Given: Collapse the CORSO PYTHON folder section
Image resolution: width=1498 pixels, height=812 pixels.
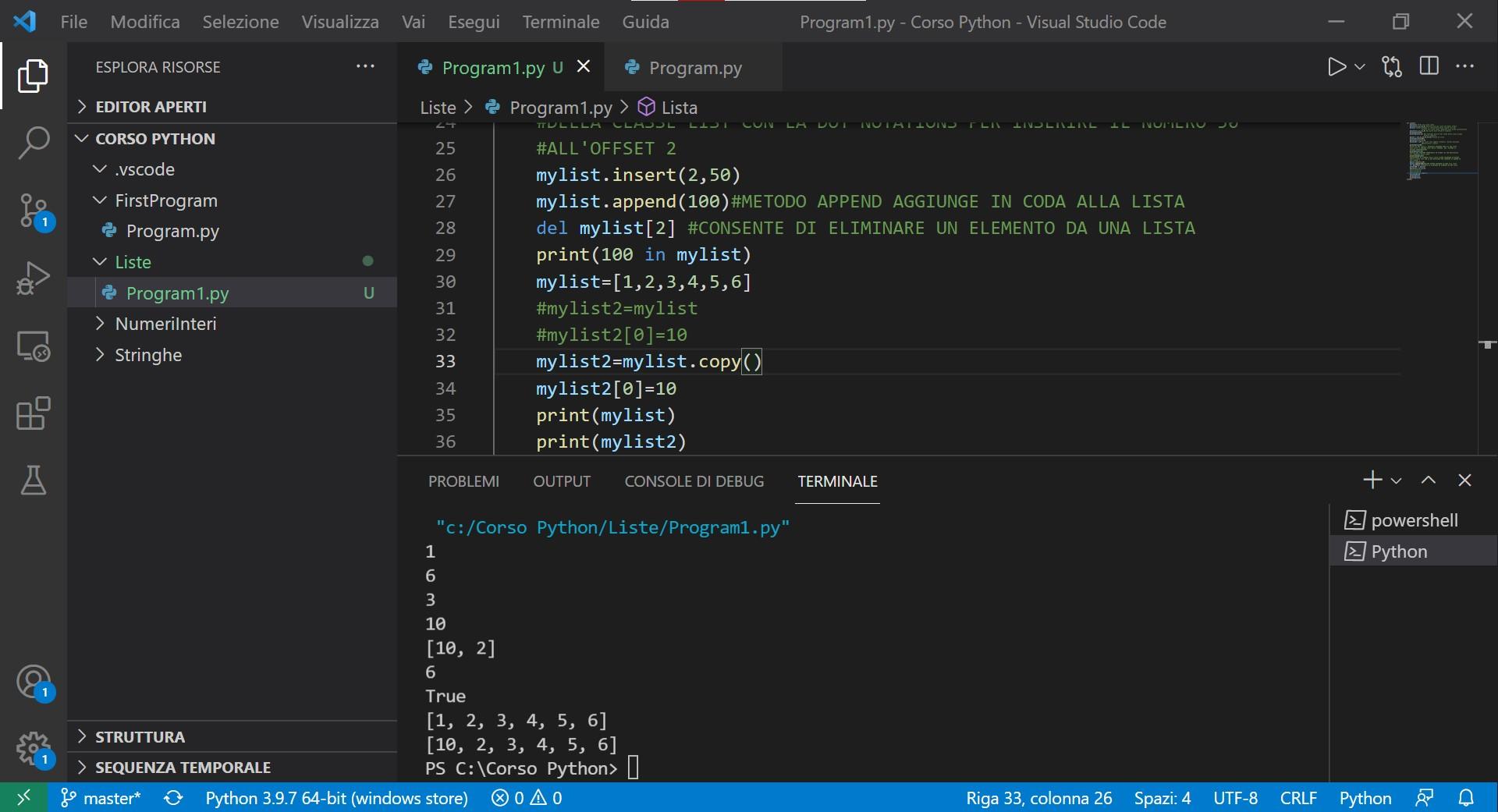Looking at the screenshot, I should click(x=233, y=138).
